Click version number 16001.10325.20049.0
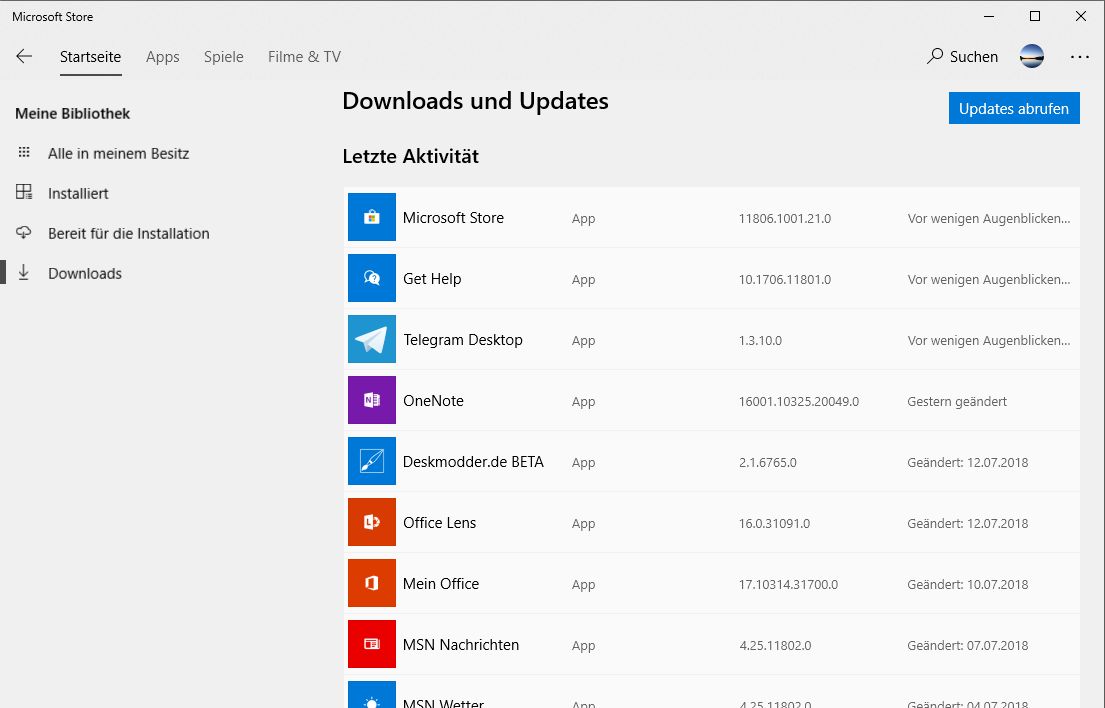Screen dimensions: 1105x708 pyautogui.click(x=799, y=402)
